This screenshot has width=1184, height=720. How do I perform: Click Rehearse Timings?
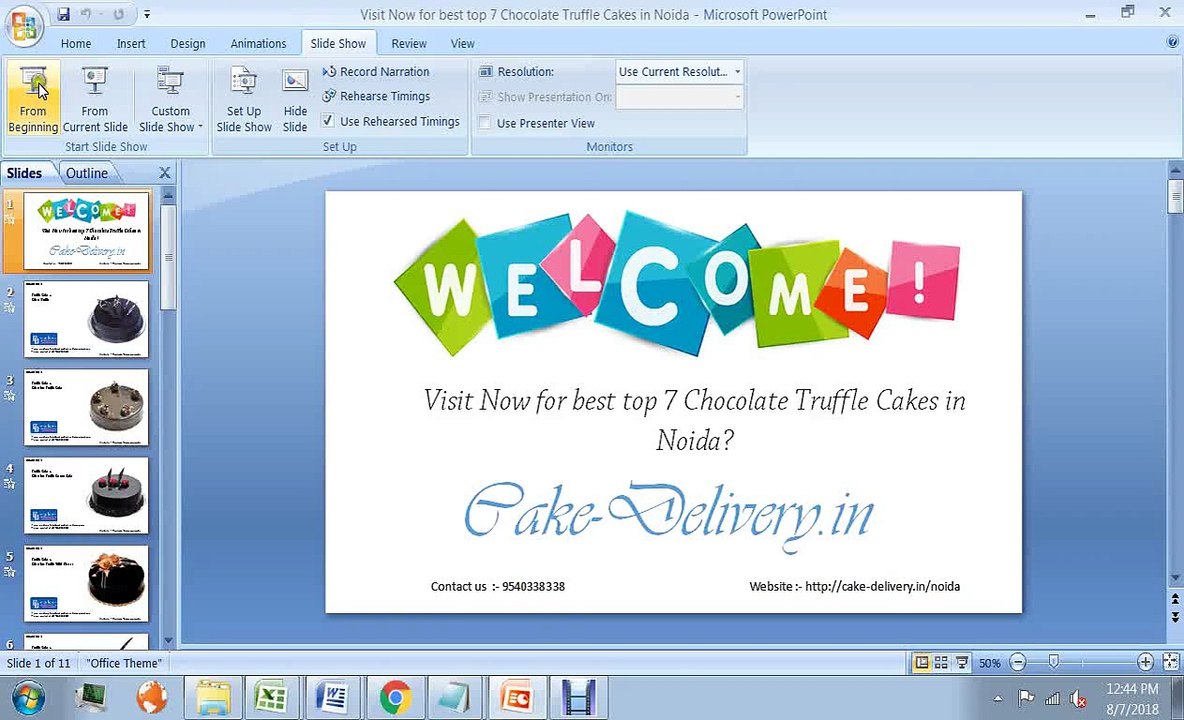pos(376,97)
